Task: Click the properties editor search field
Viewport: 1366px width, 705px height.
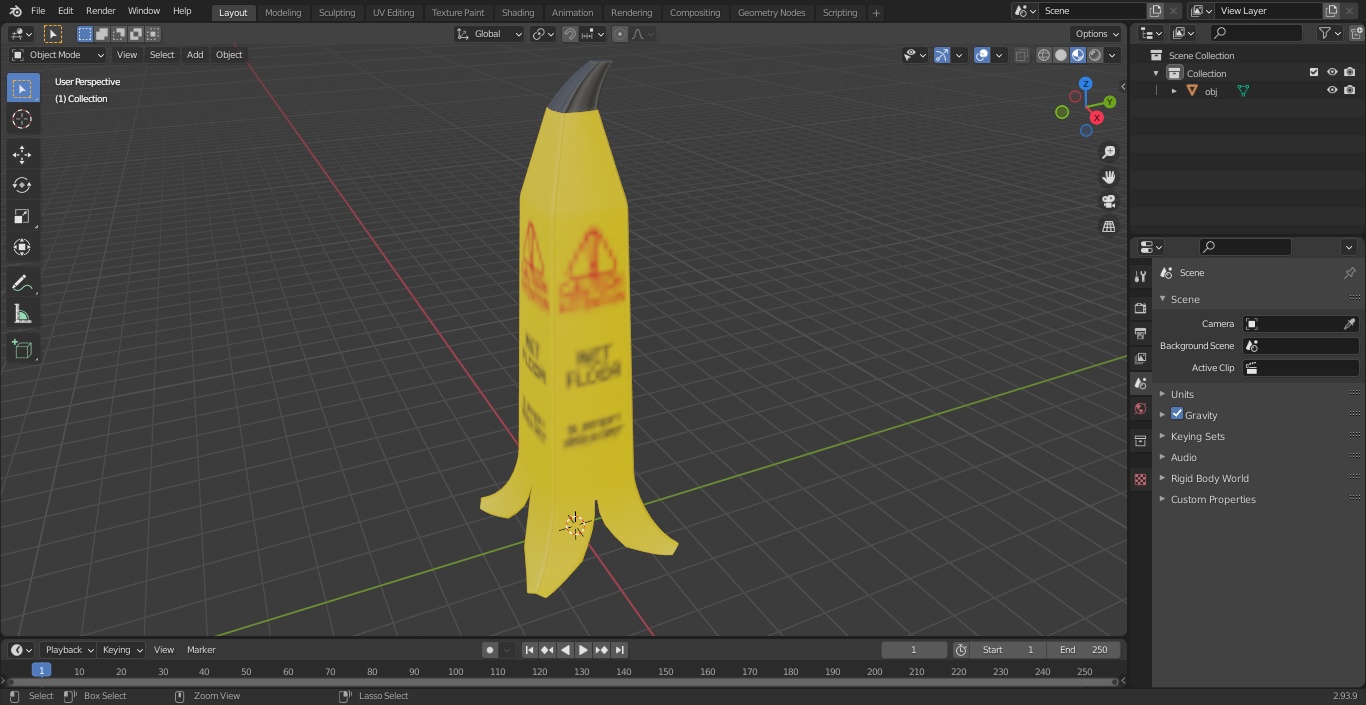Action: coord(1245,247)
